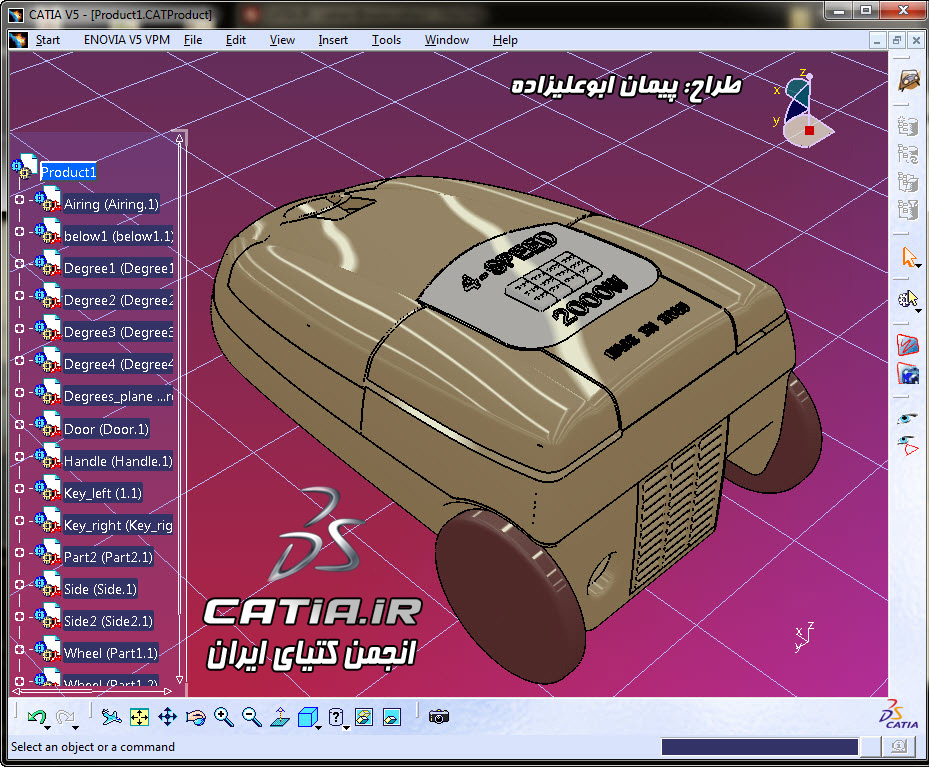The height and width of the screenshot is (767, 929).
Task: Select the Rotate view tool
Action: click(196, 717)
